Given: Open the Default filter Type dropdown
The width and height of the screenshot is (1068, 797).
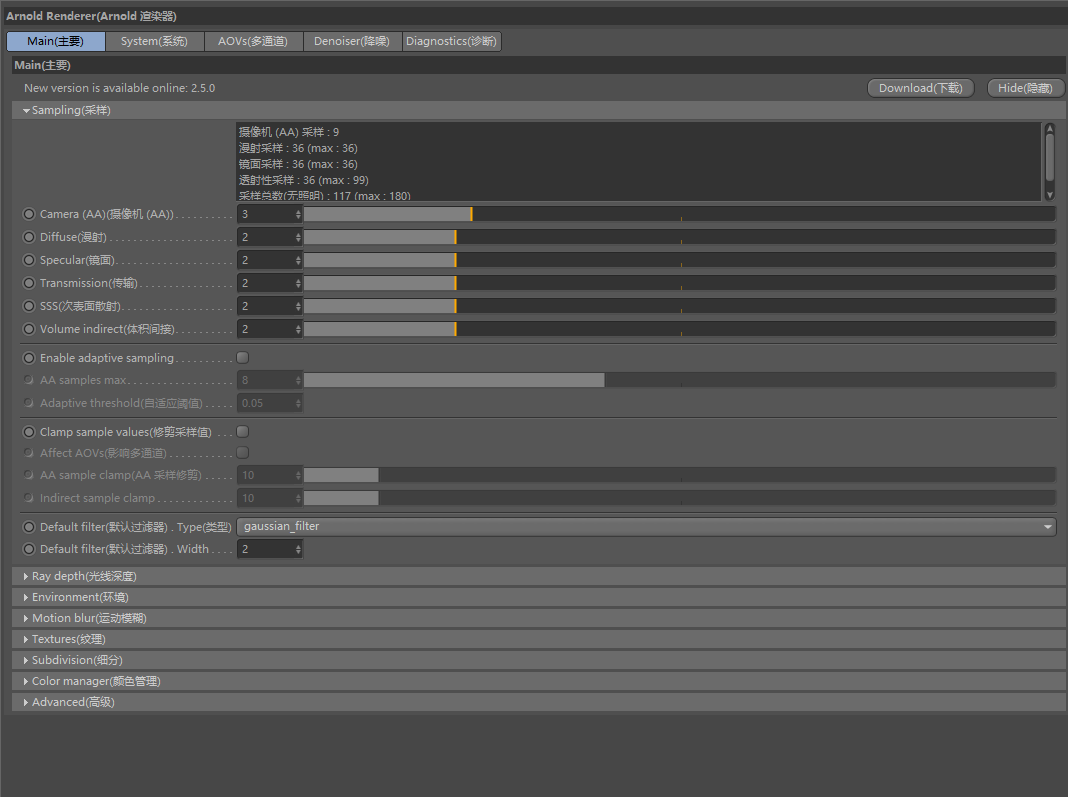Looking at the screenshot, I should click(646, 527).
